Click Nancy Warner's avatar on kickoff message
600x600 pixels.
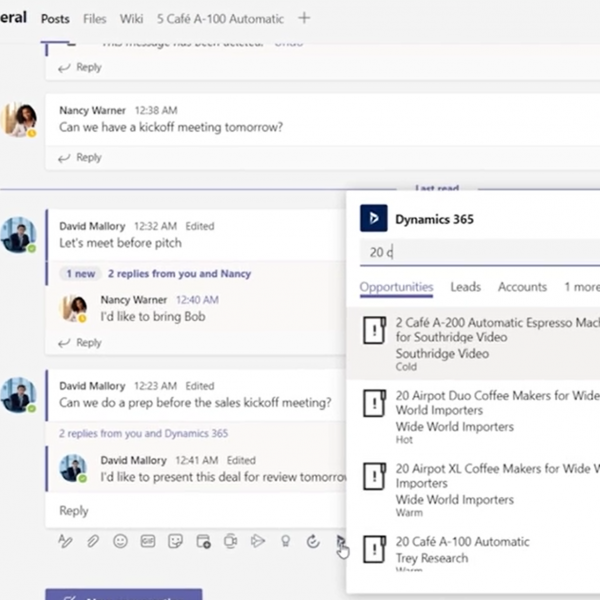(19, 120)
